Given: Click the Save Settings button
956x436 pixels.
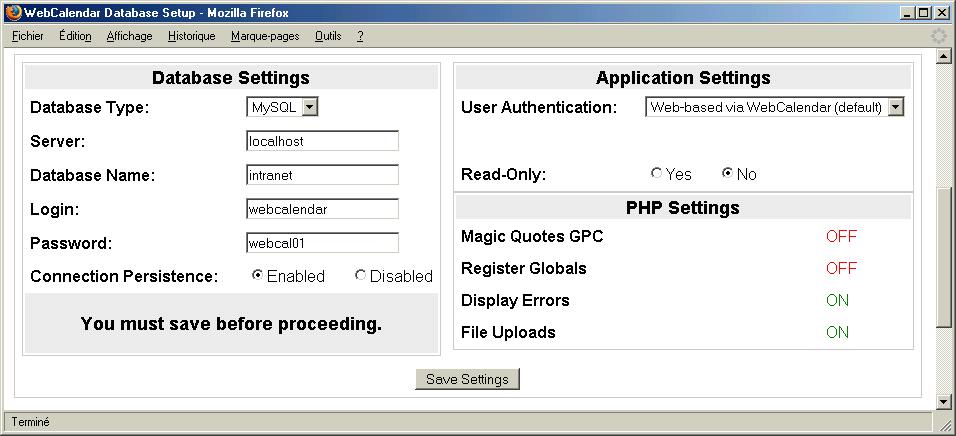Looking at the screenshot, I should (467, 379).
